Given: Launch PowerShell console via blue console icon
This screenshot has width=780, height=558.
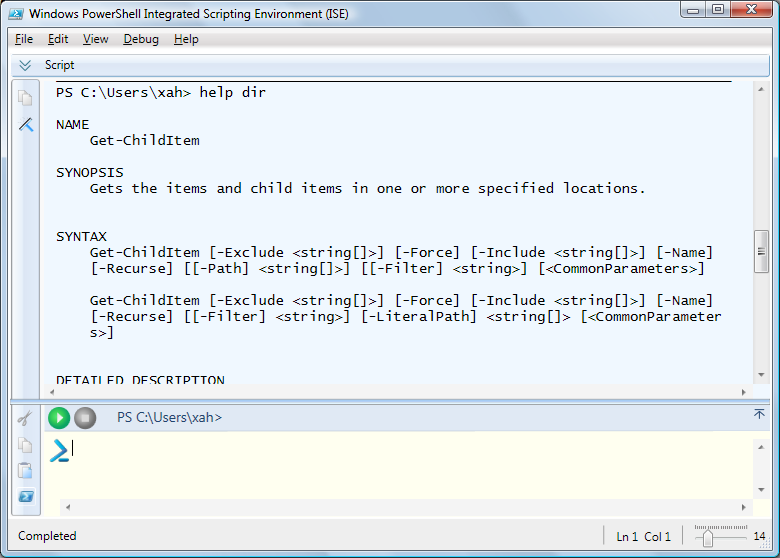Looking at the screenshot, I should click(26, 496).
